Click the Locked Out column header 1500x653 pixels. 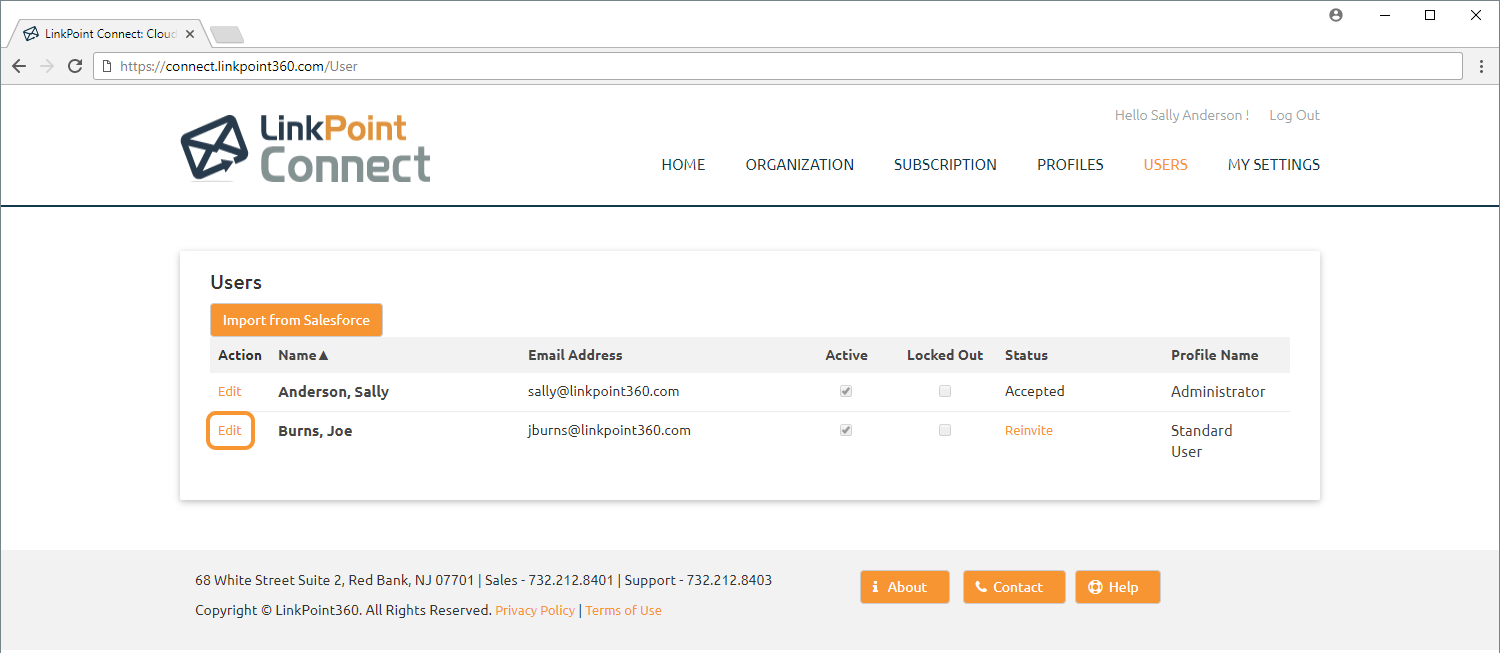(945, 355)
